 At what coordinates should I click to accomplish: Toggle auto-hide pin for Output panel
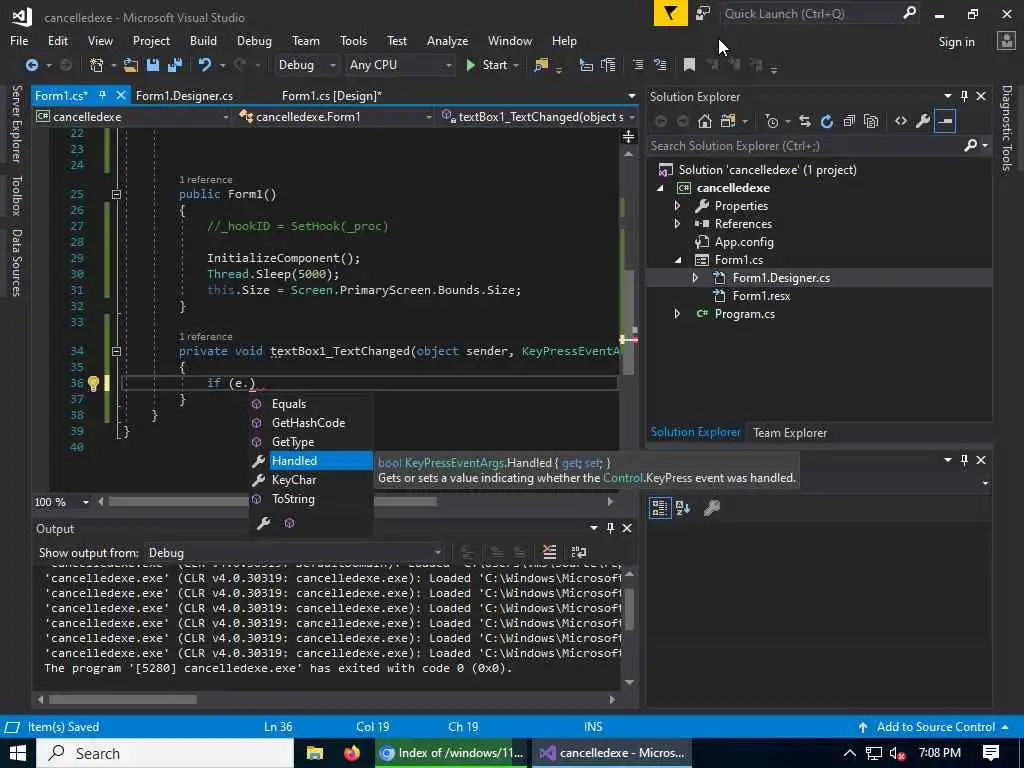tap(610, 528)
